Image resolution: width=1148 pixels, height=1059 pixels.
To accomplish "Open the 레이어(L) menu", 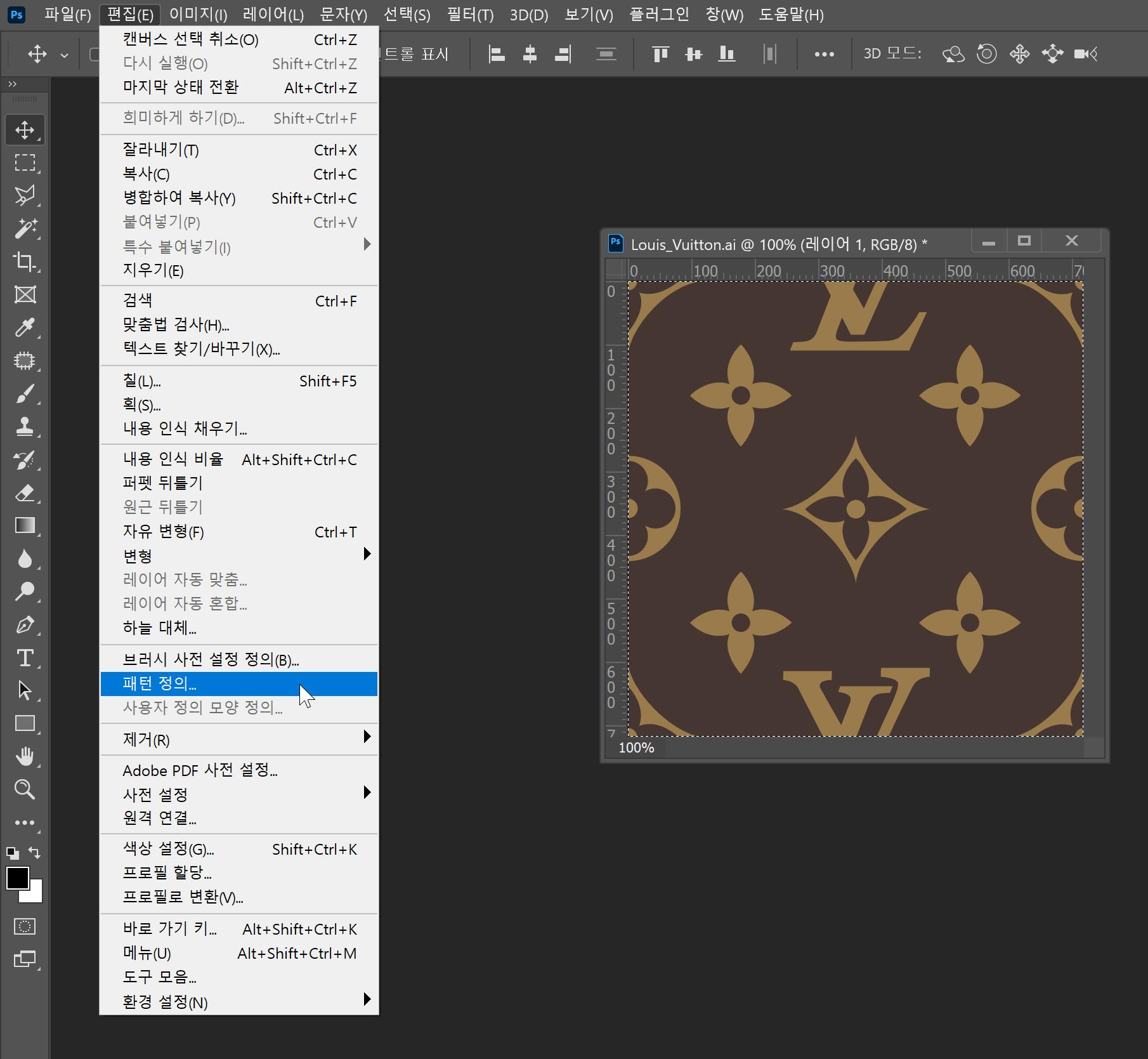I will click(273, 14).
